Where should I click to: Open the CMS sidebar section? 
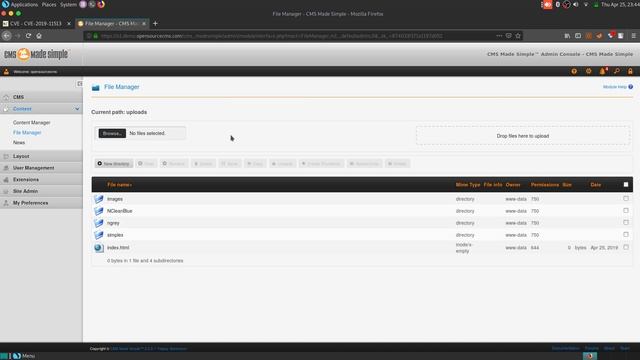point(41,97)
